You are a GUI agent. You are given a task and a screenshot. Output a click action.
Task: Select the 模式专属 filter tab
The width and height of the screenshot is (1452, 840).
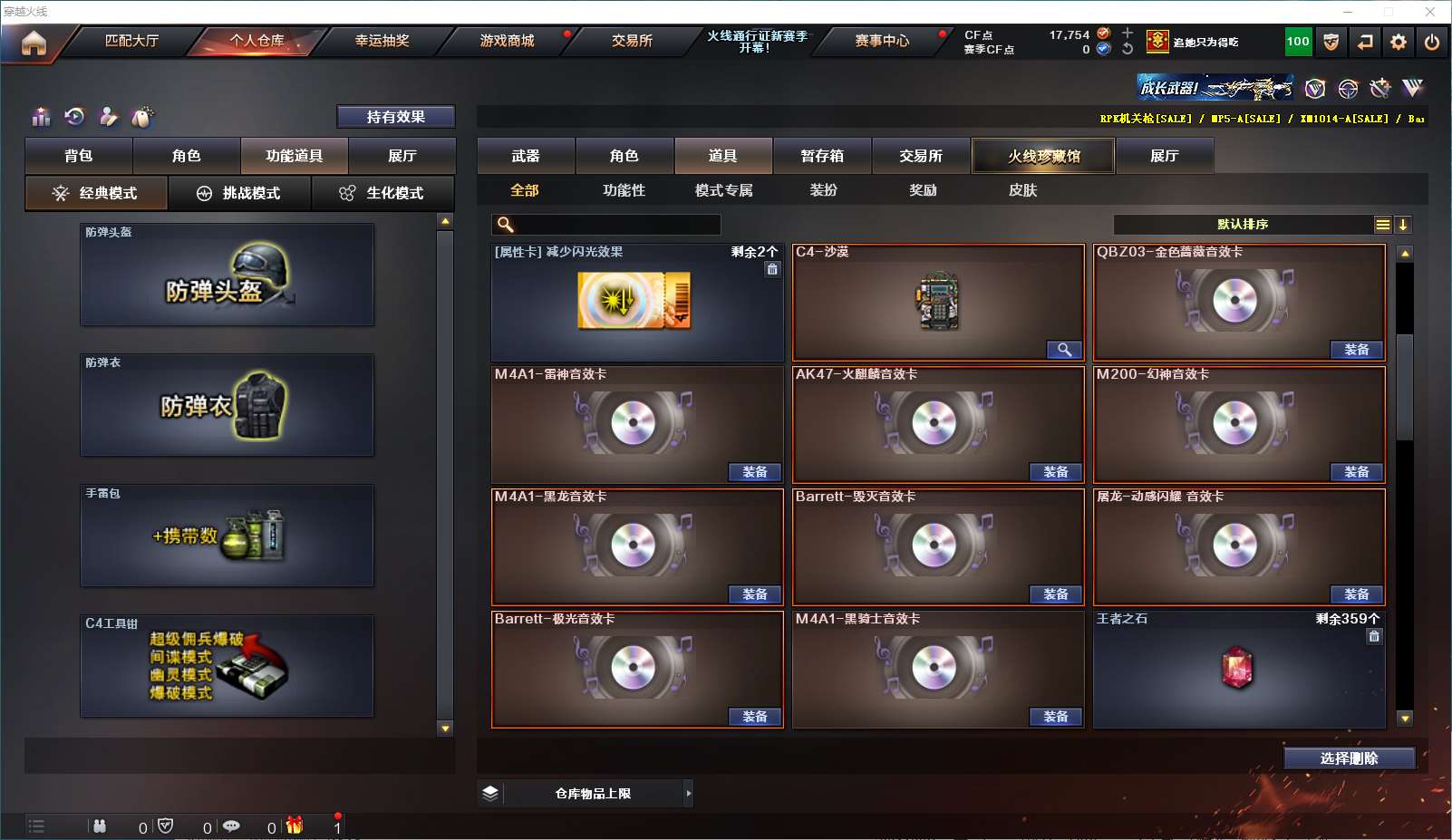pos(723,190)
